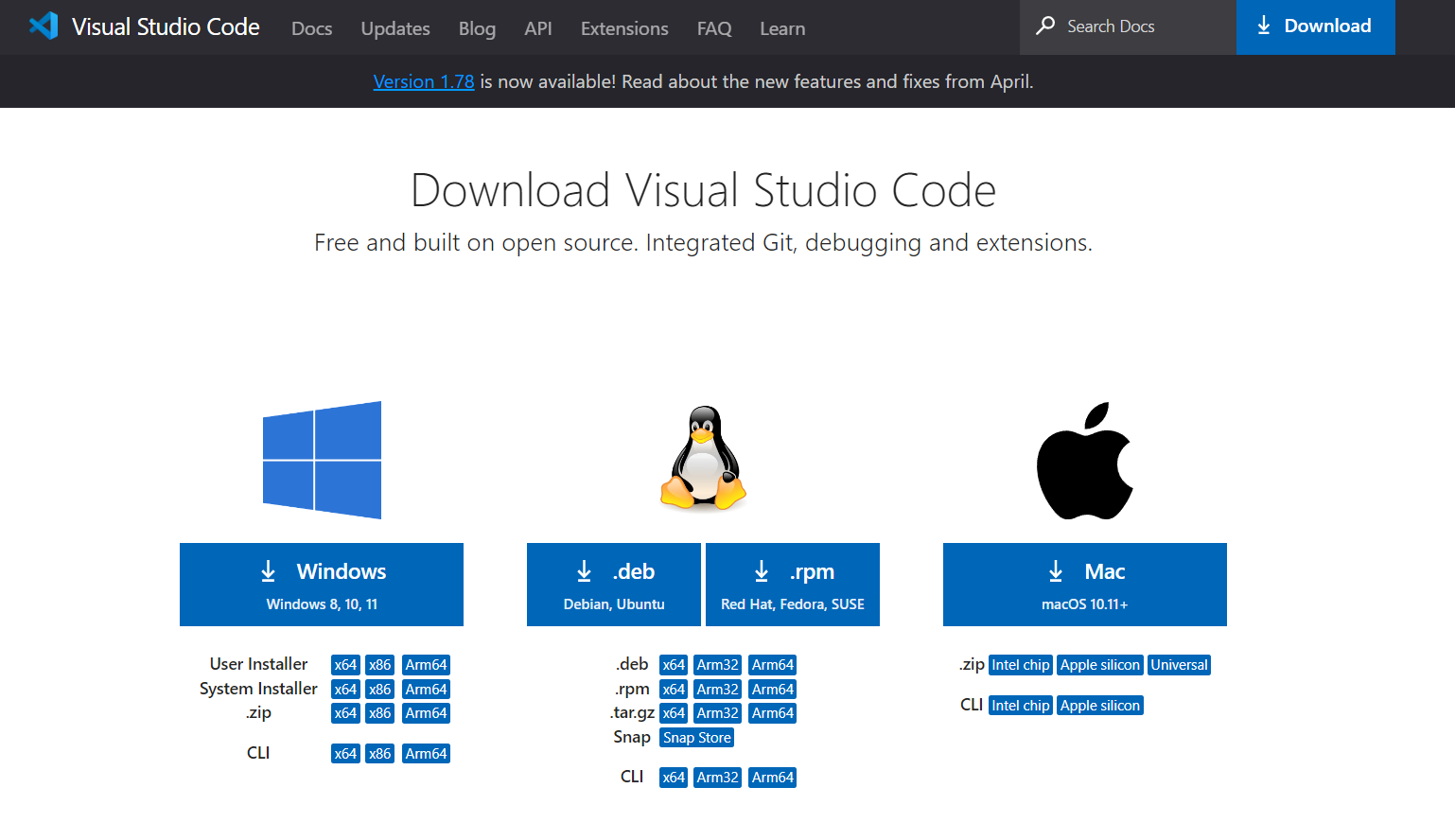1455x840 pixels.
Task: Select Windows System Installer x64
Action: pyautogui.click(x=345, y=690)
